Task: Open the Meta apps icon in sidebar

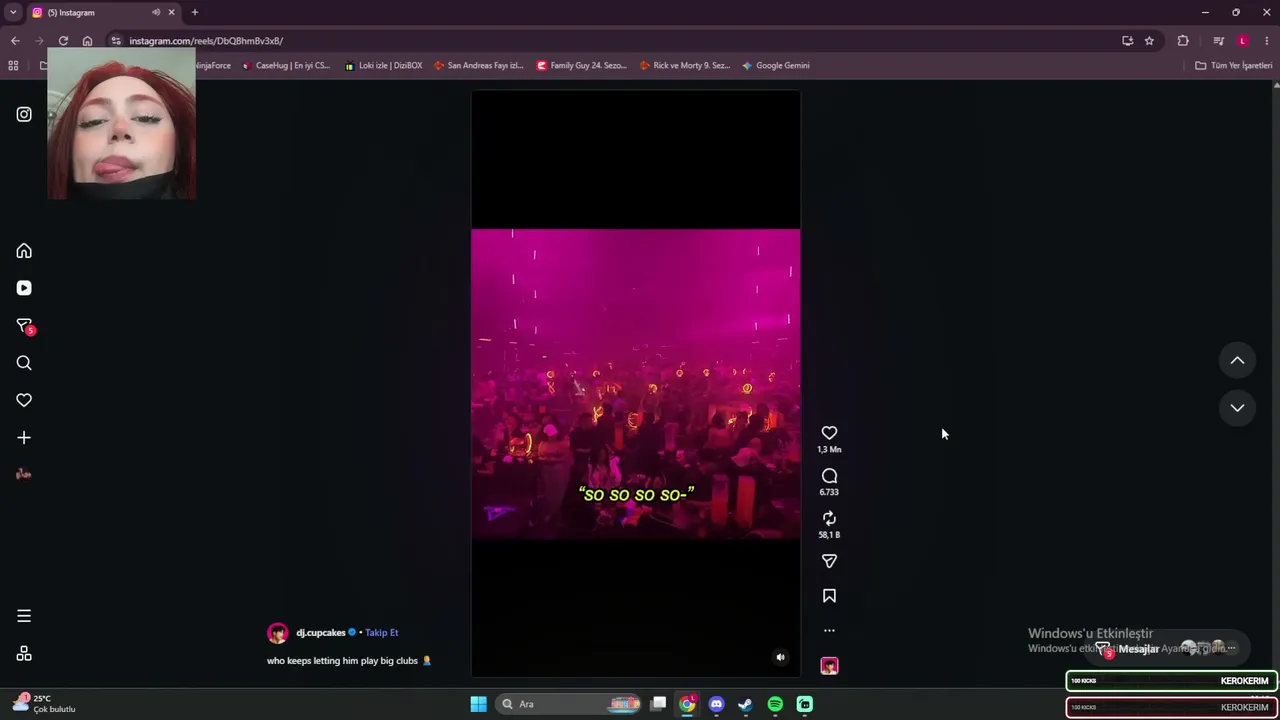Action: tap(24, 654)
